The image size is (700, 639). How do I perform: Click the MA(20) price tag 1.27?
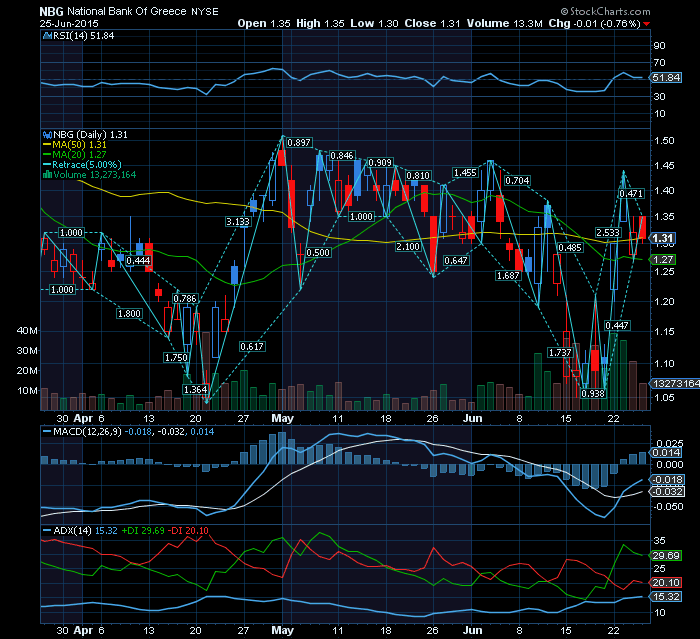tap(663, 259)
